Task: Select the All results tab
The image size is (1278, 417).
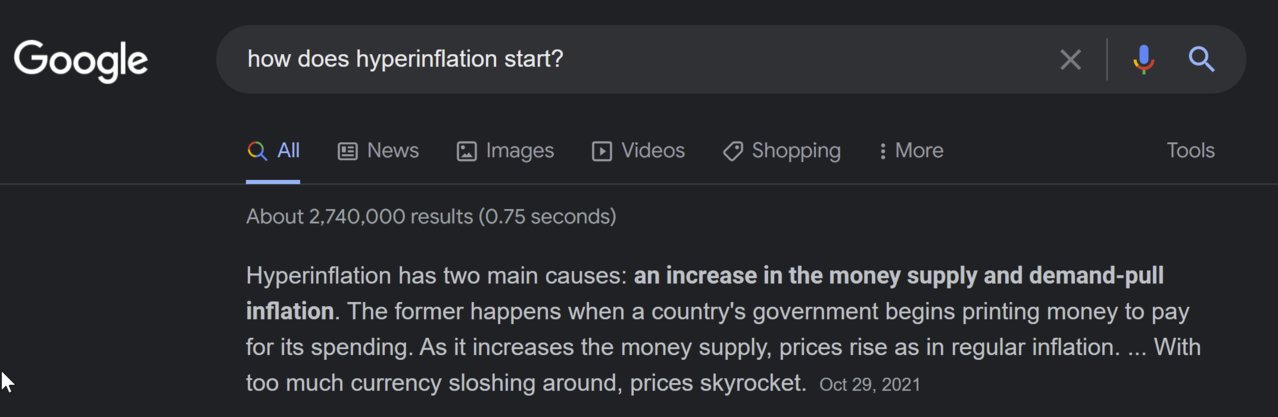Action: (x=273, y=151)
